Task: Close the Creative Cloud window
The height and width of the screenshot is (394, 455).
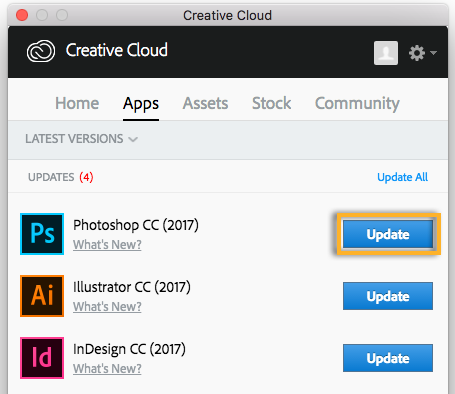Action: pos(22,15)
